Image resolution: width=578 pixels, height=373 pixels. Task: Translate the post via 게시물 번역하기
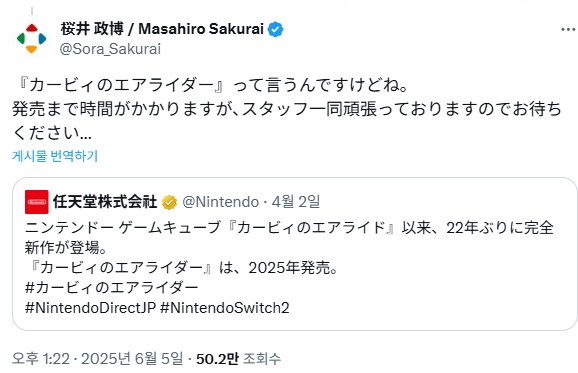point(55,156)
